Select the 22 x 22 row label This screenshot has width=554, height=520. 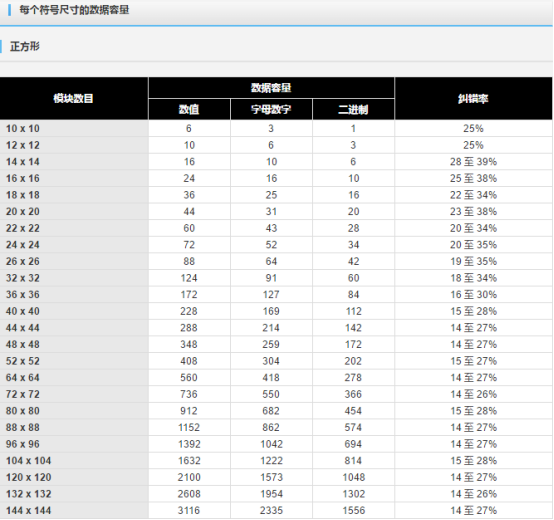[x=23, y=228]
